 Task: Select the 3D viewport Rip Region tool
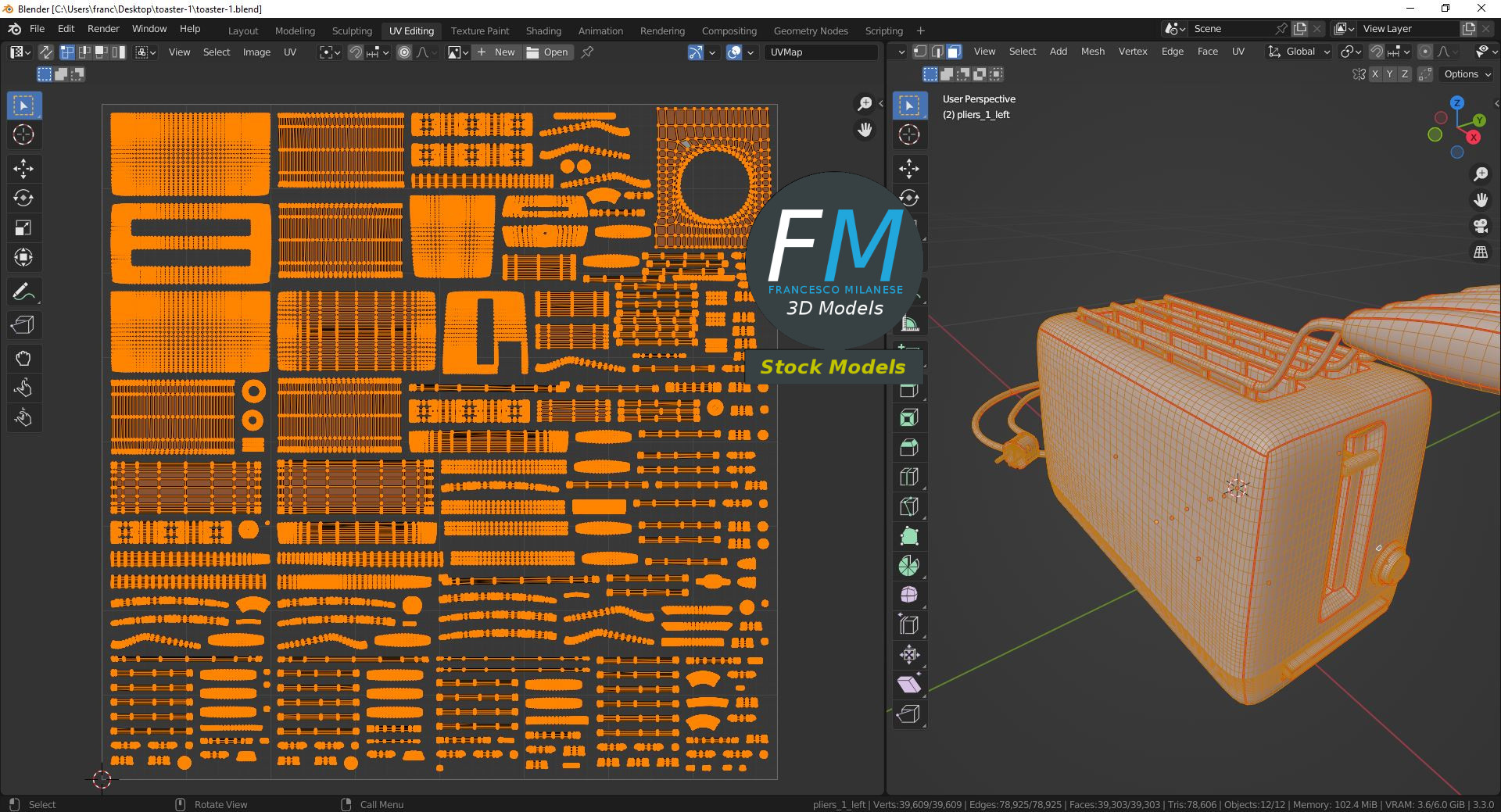(908, 714)
